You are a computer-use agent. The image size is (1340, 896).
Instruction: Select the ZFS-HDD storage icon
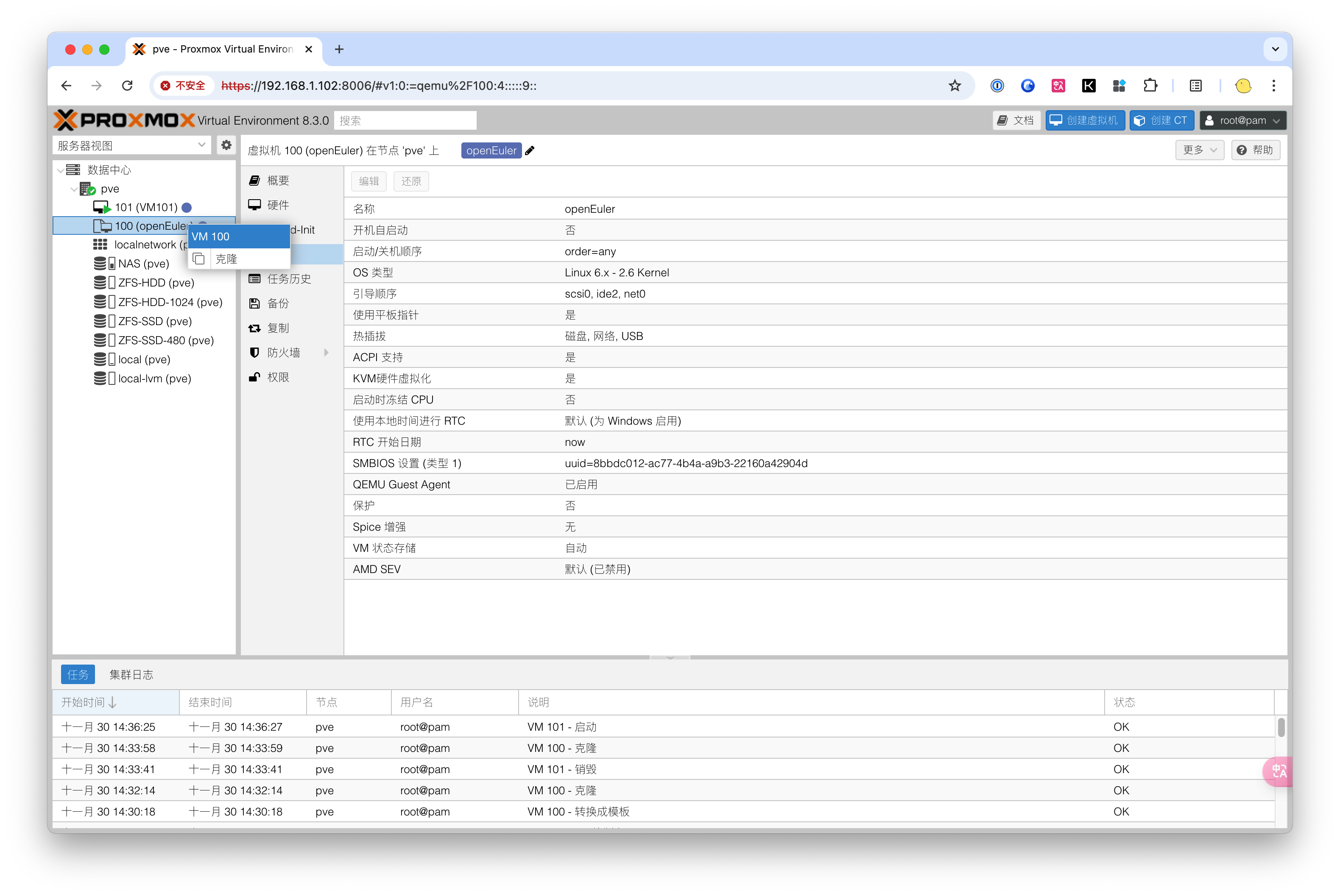[104, 283]
